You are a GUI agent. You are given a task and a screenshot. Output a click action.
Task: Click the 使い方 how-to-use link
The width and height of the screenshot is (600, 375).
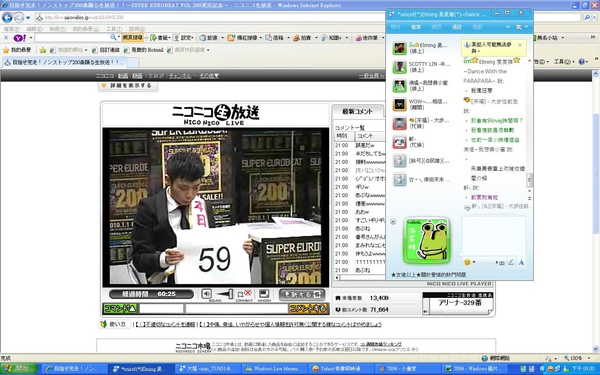[x=114, y=324]
